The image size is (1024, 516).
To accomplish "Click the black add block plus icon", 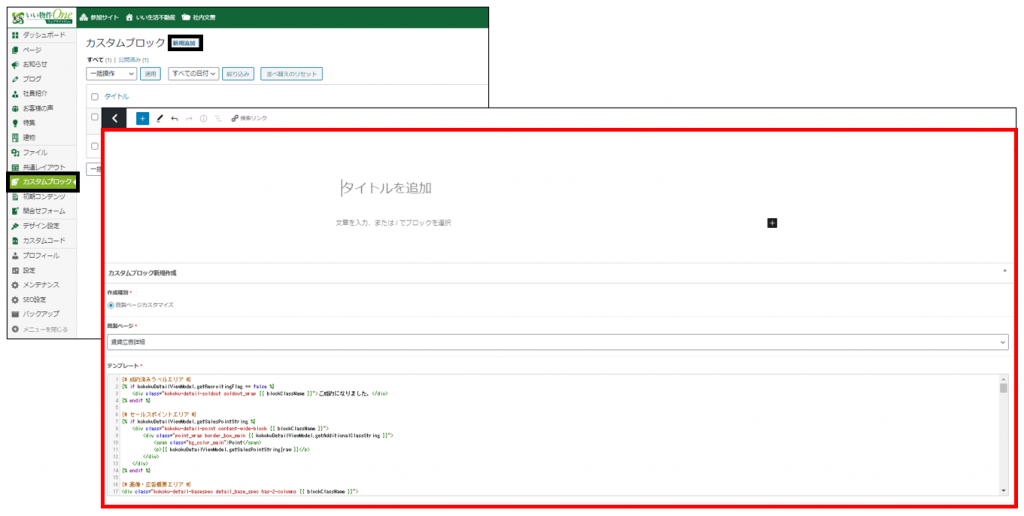I will (x=772, y=222).
